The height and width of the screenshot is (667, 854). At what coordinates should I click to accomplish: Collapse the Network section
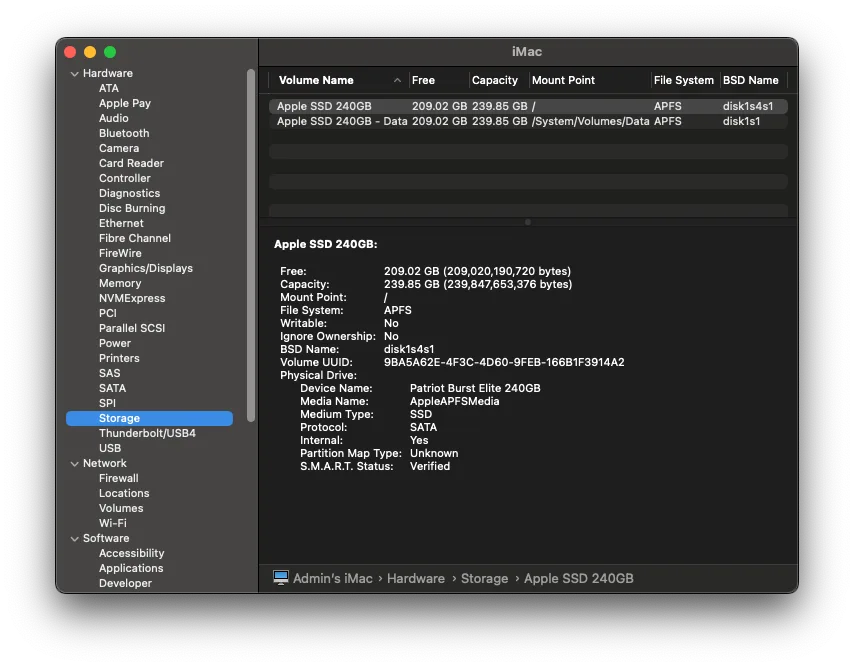tap(74, 463)
